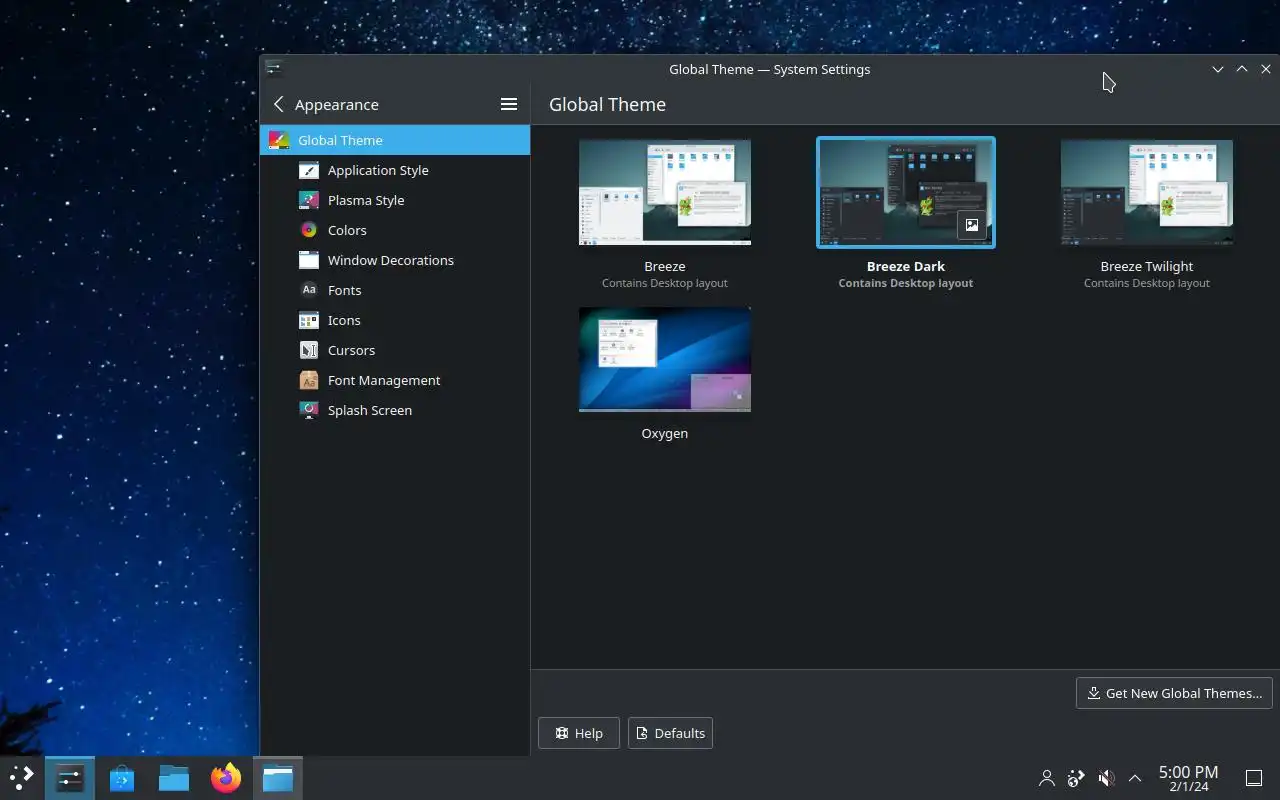Click the preview overlay icon on Breeze Dark
Screen dimensions: 1280x800
point(971,225)
